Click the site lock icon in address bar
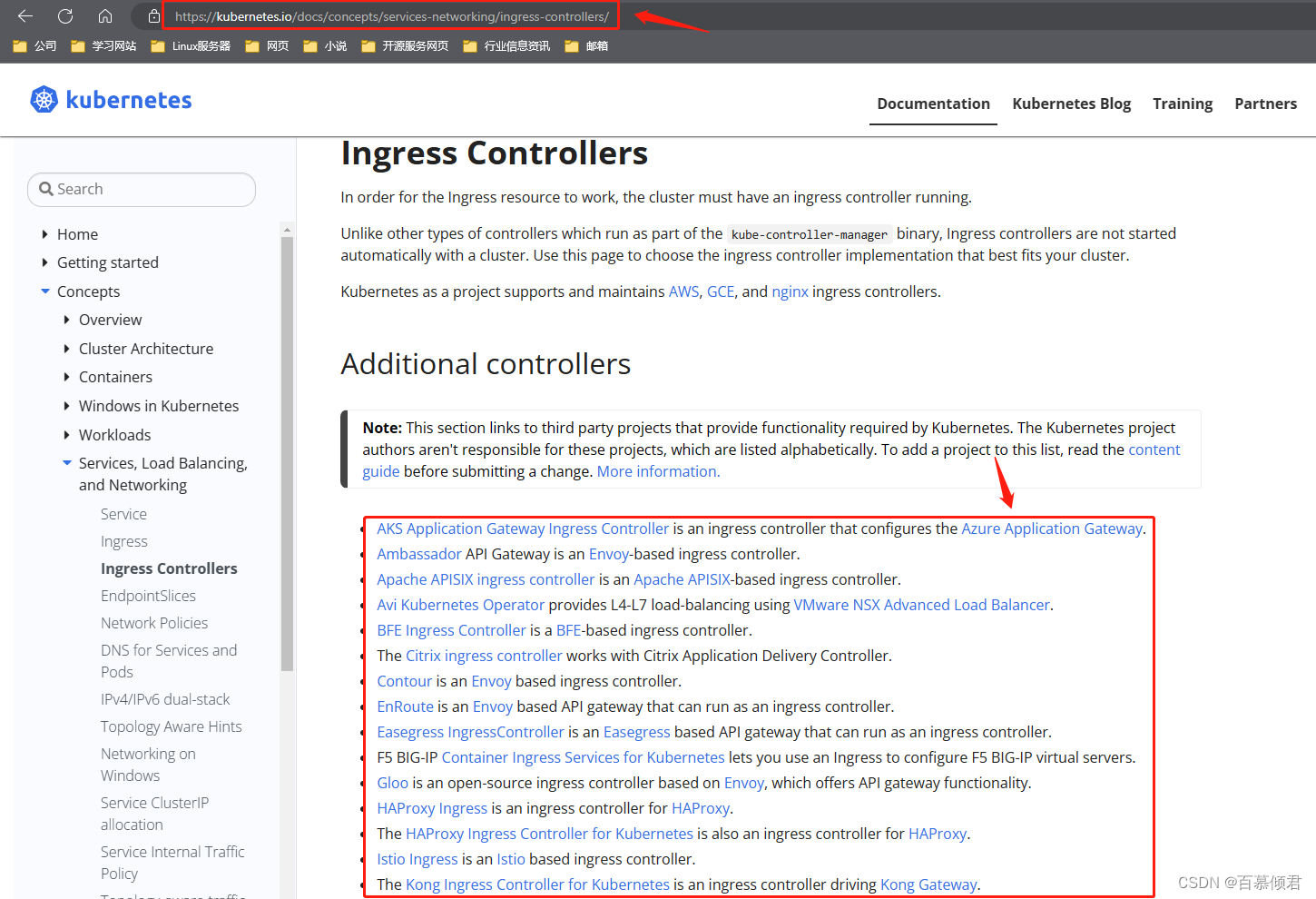The height and width of the screenshot is (899, 1316). (153, 16)
